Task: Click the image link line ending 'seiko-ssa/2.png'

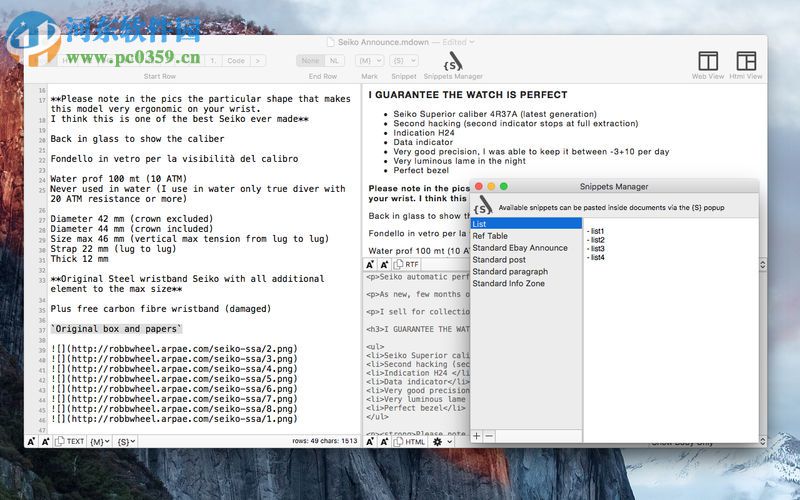Action: click(x=174, y=349)
